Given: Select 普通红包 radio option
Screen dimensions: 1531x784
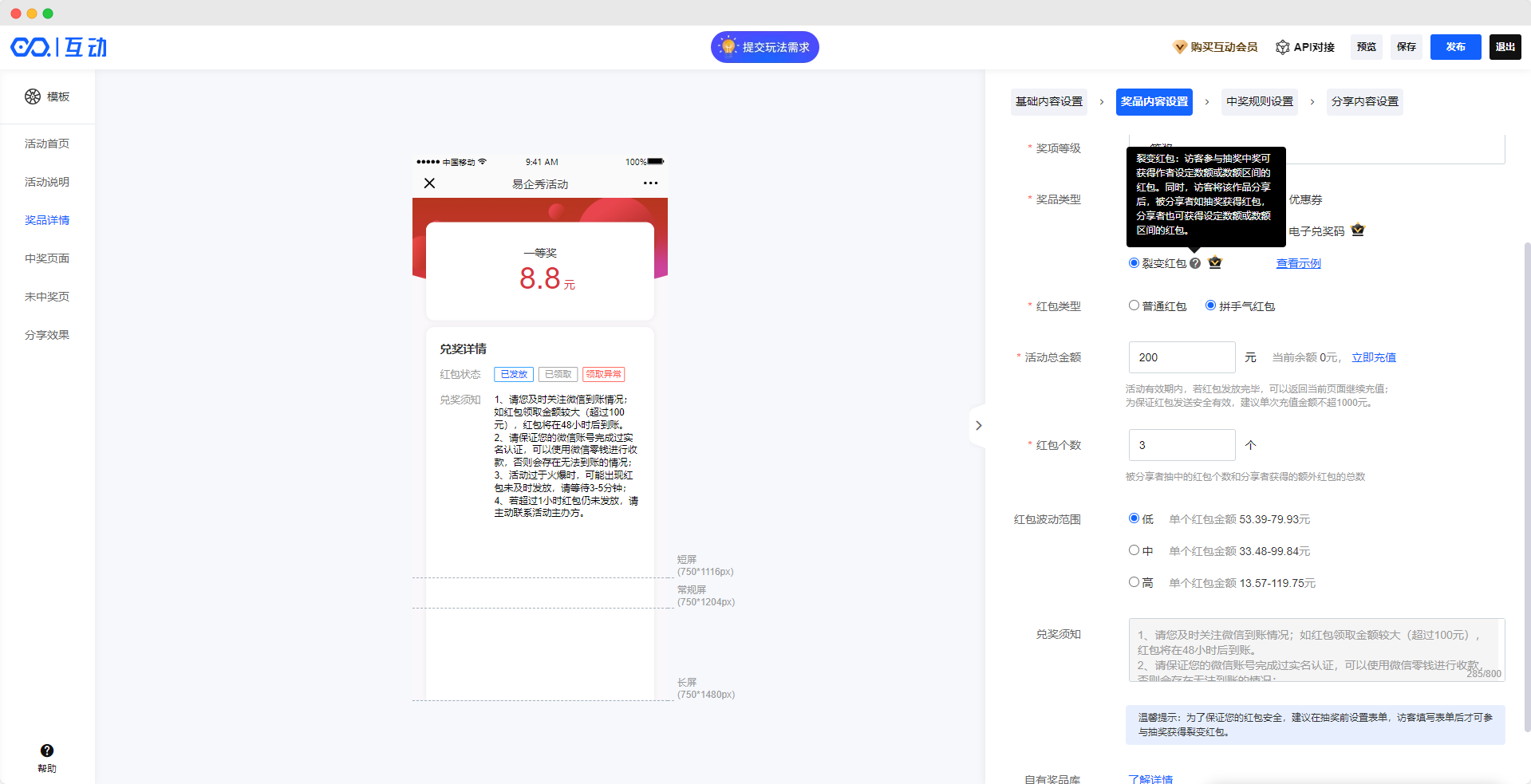Looking at the screenshot, I should click(1134, 305).
